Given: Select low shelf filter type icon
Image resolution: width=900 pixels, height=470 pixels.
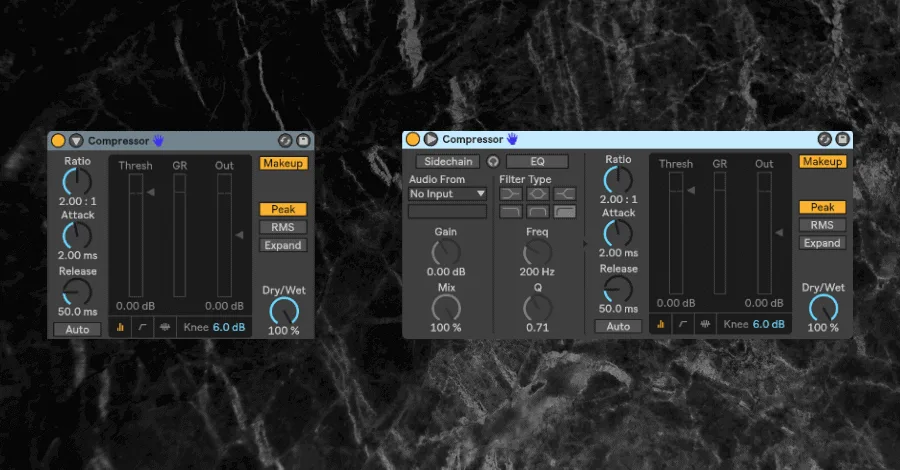Looking at the screenshot, I should [x=511, y=194].
